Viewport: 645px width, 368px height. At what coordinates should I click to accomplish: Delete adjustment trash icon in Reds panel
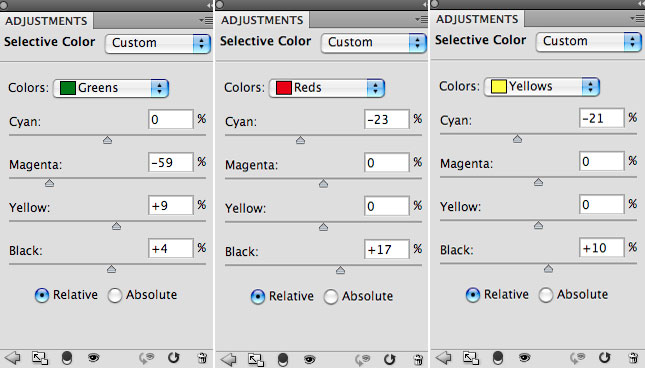click(418, 360)
